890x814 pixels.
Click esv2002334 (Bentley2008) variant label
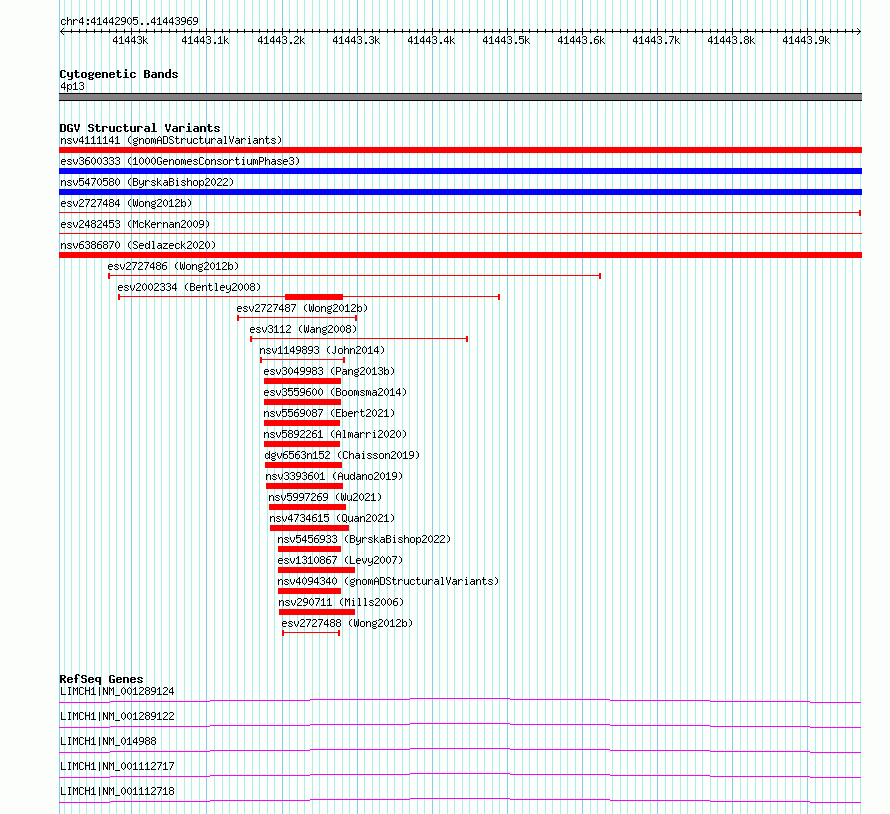click(189, 287)
